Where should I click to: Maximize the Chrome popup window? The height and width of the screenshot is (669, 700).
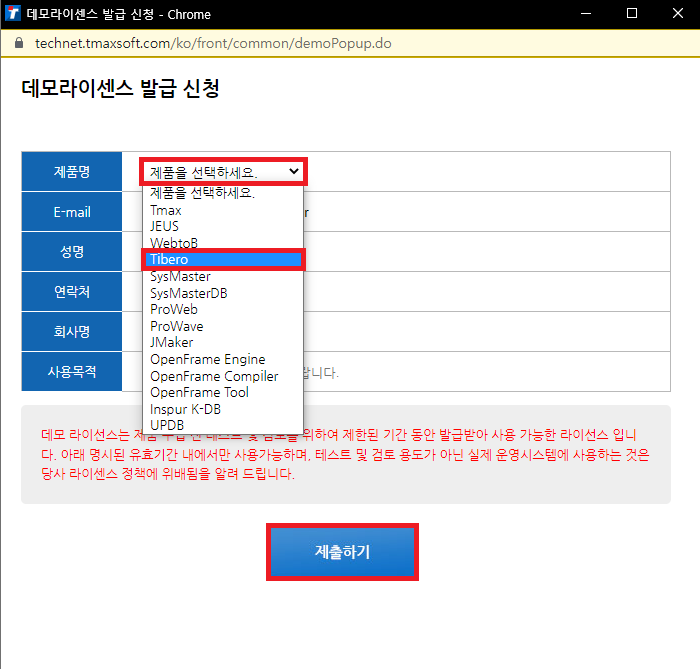click(x=632, y=13)
